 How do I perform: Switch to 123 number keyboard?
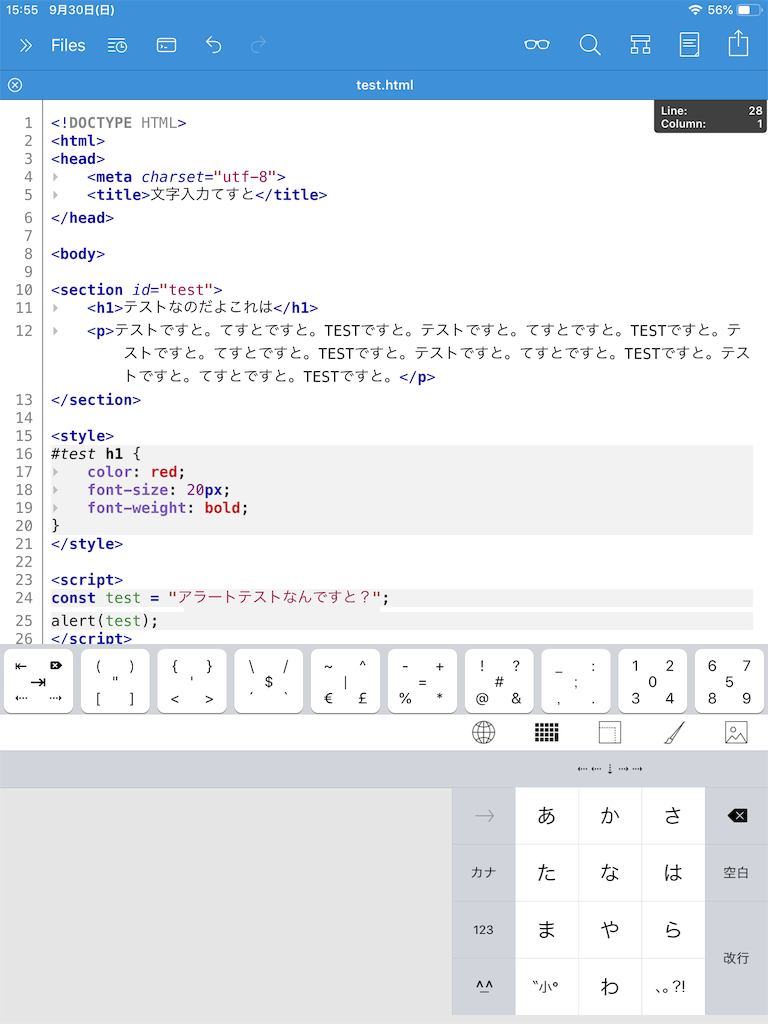click(x=483, y=930)
